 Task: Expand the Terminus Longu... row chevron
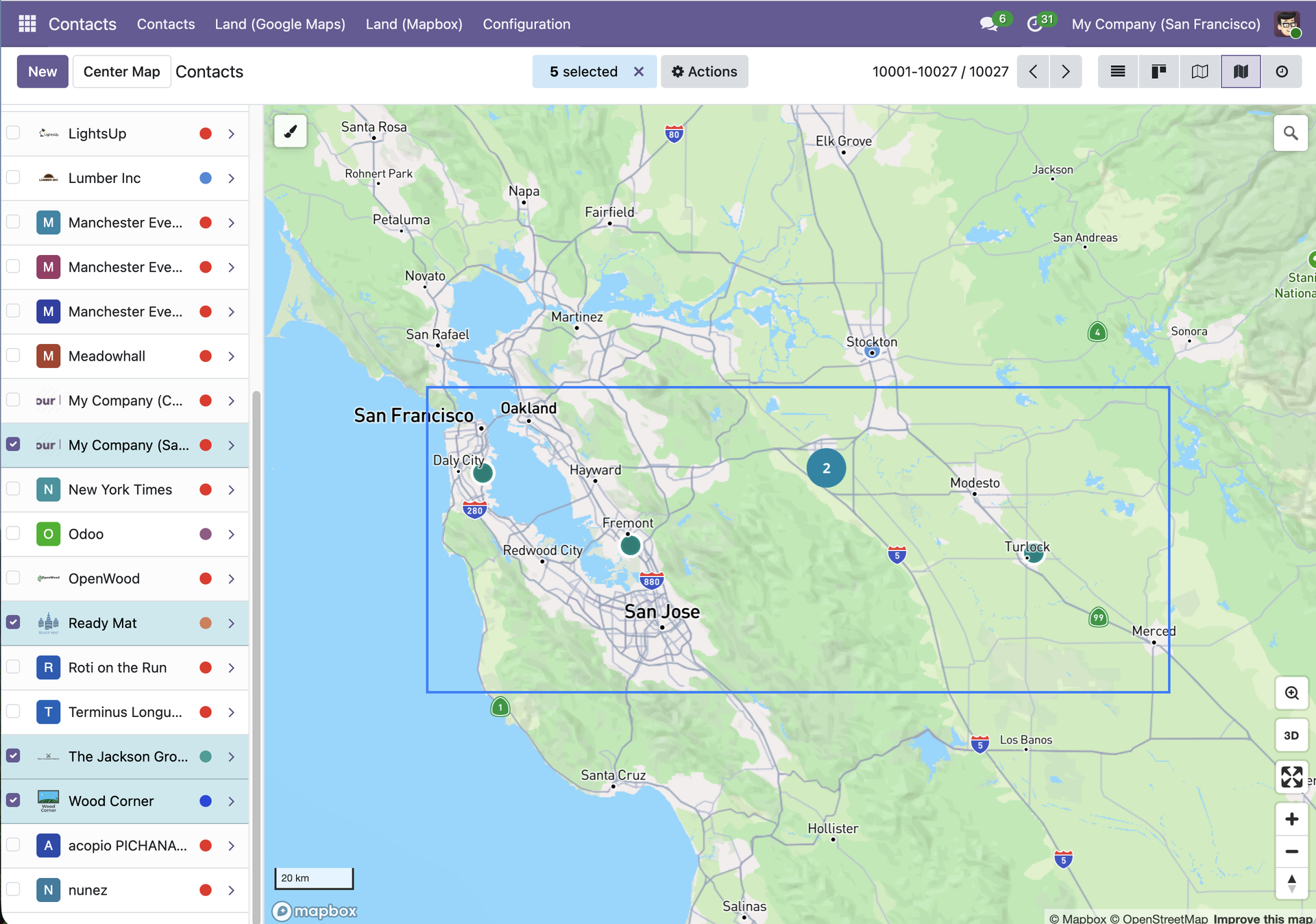pyautogui.click(x=232, y=712)
